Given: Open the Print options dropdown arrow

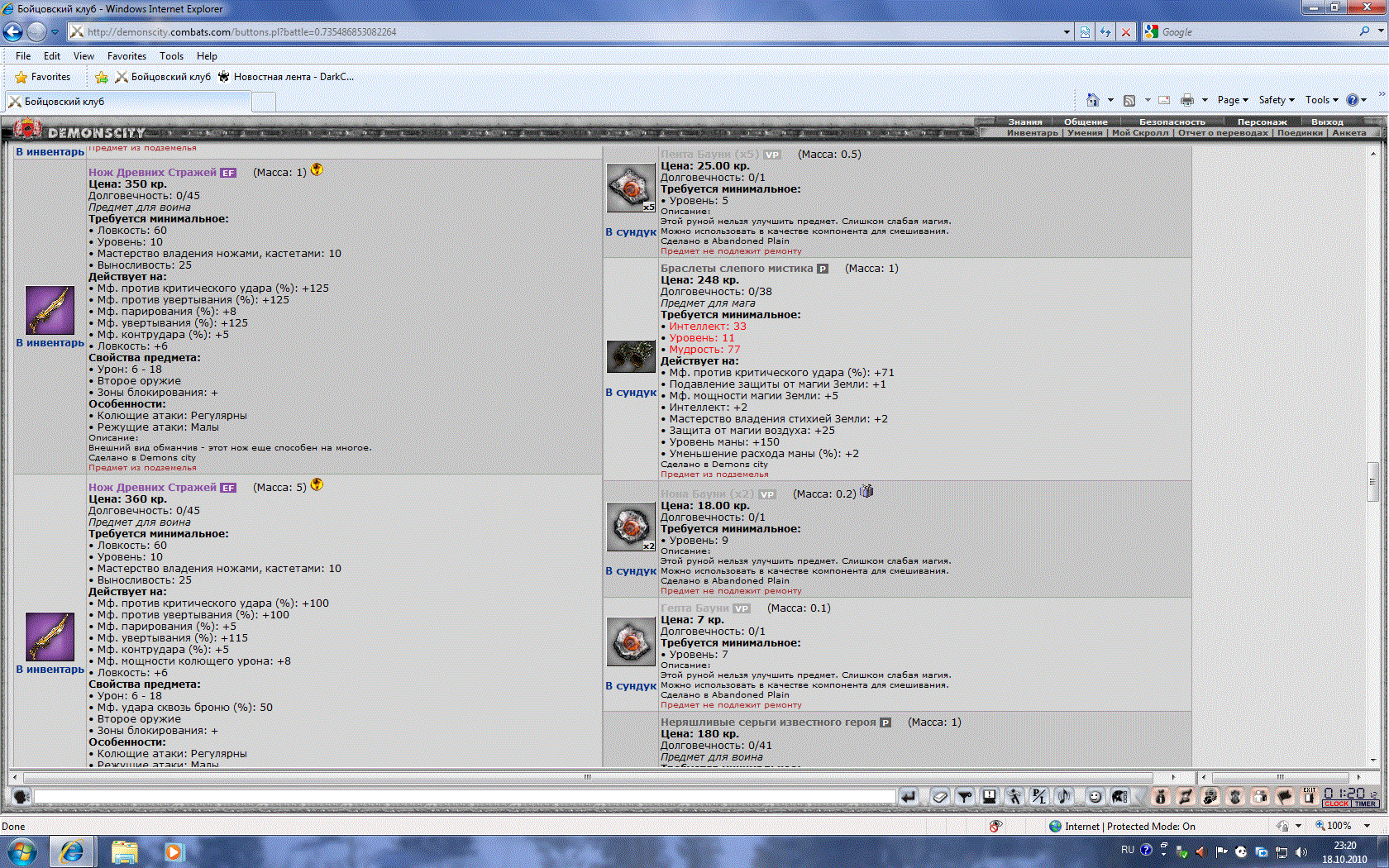Looking at the screenshot, I should pos(1205,100).
